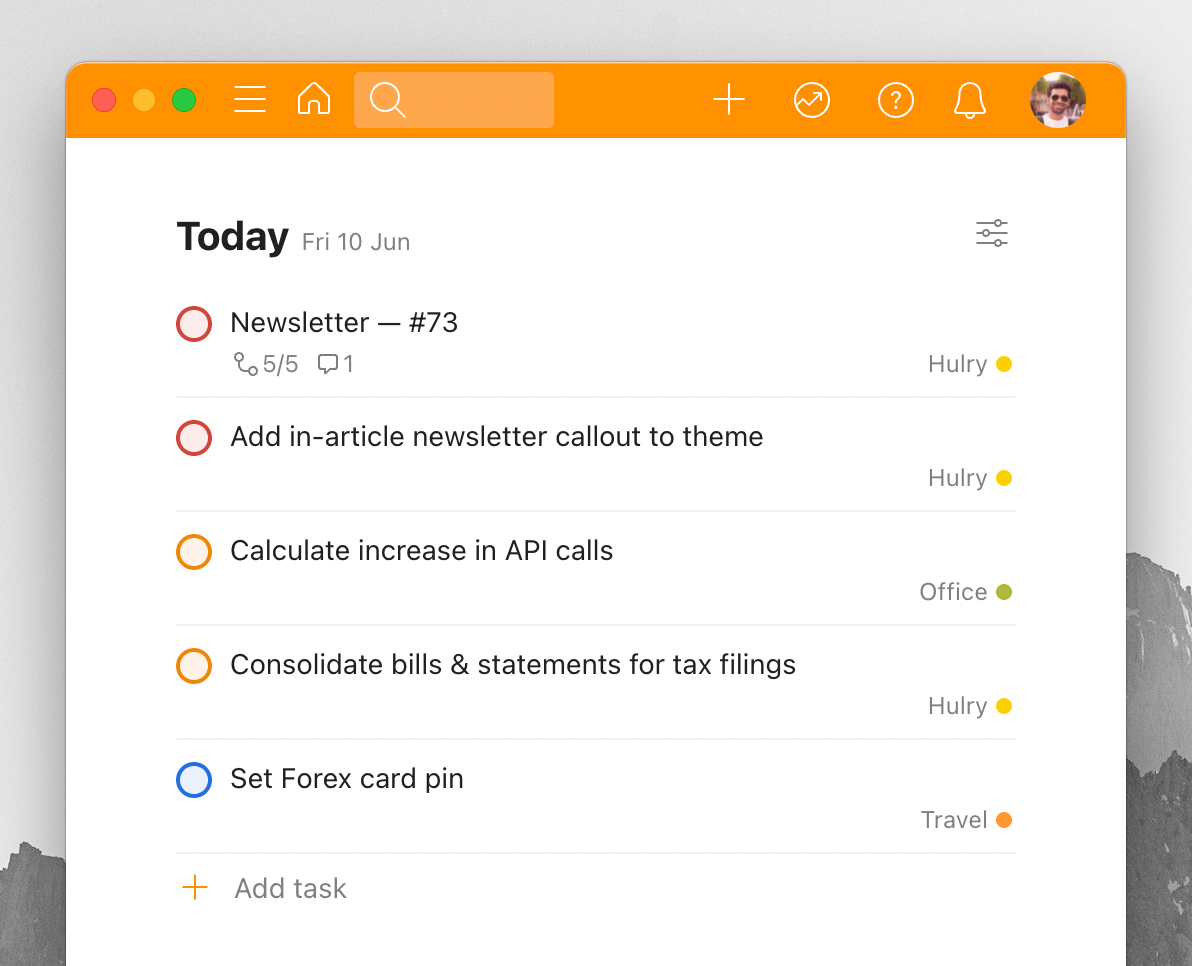Show notifications bell
1192x966 pixels.
tap(969, 100)
